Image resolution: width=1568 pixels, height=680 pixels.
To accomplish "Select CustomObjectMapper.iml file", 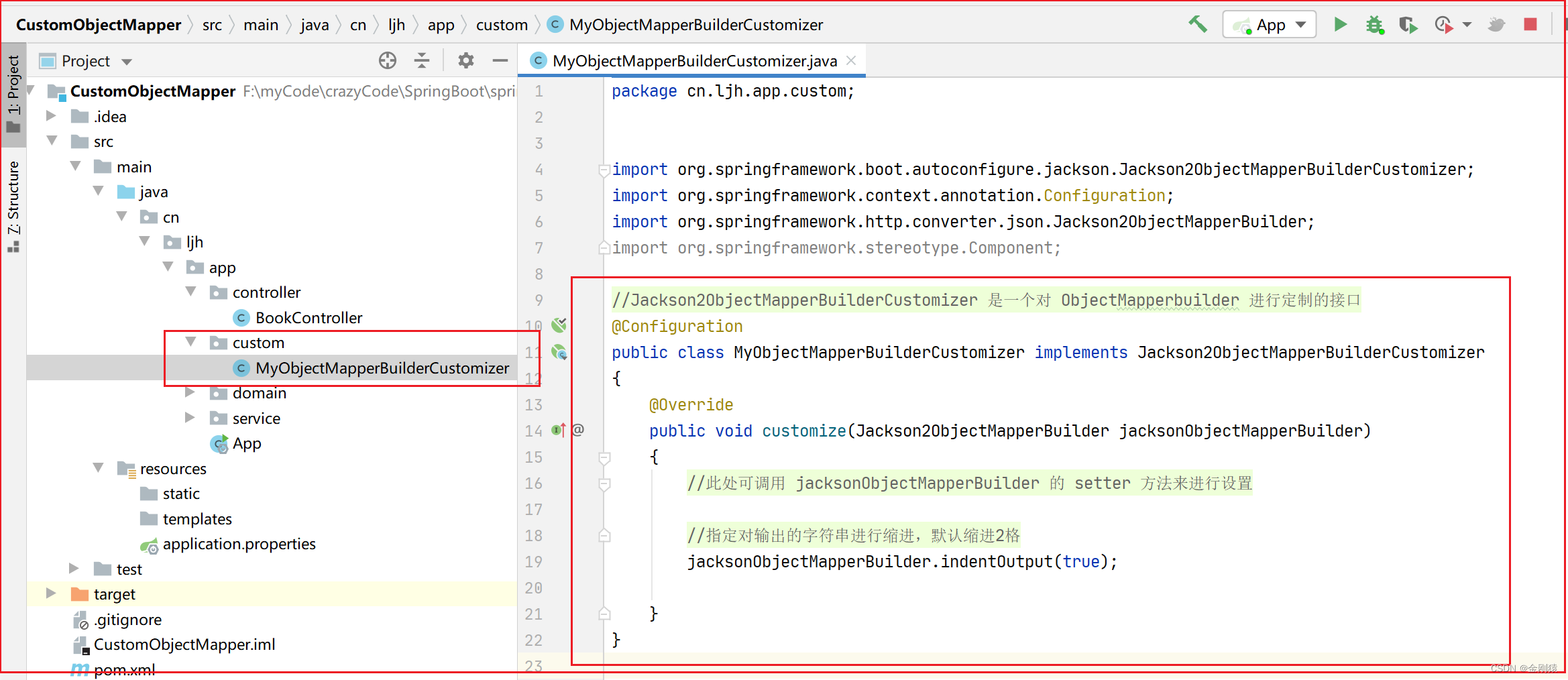I will point(174,644).
